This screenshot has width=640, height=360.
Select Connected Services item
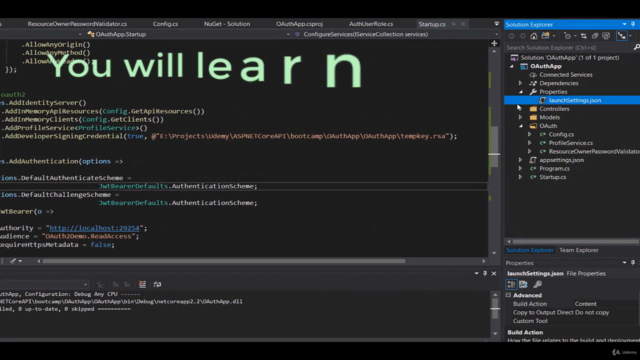coord(566,75)
